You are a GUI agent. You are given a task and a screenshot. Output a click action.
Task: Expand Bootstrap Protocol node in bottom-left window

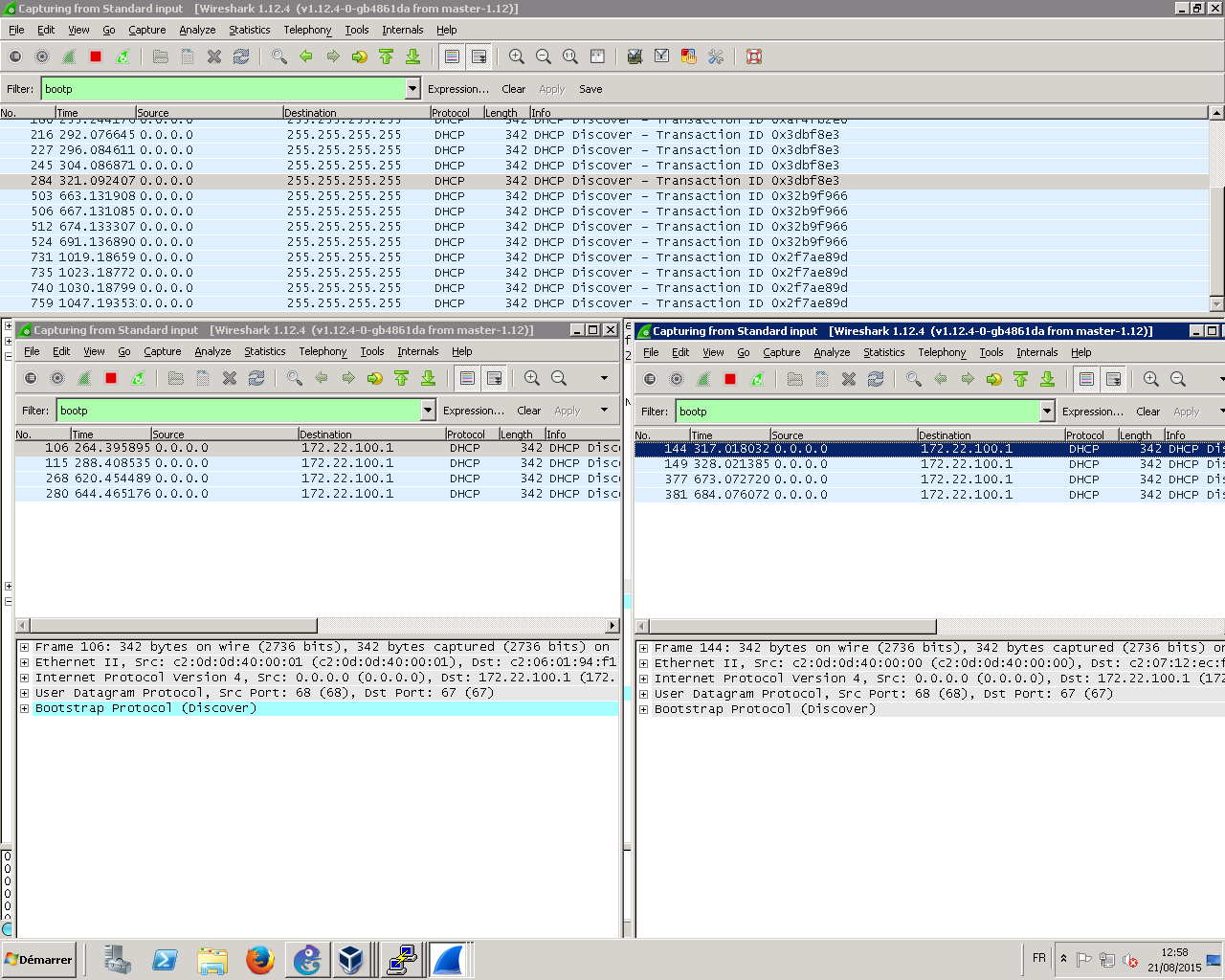[x=24, y=708]
